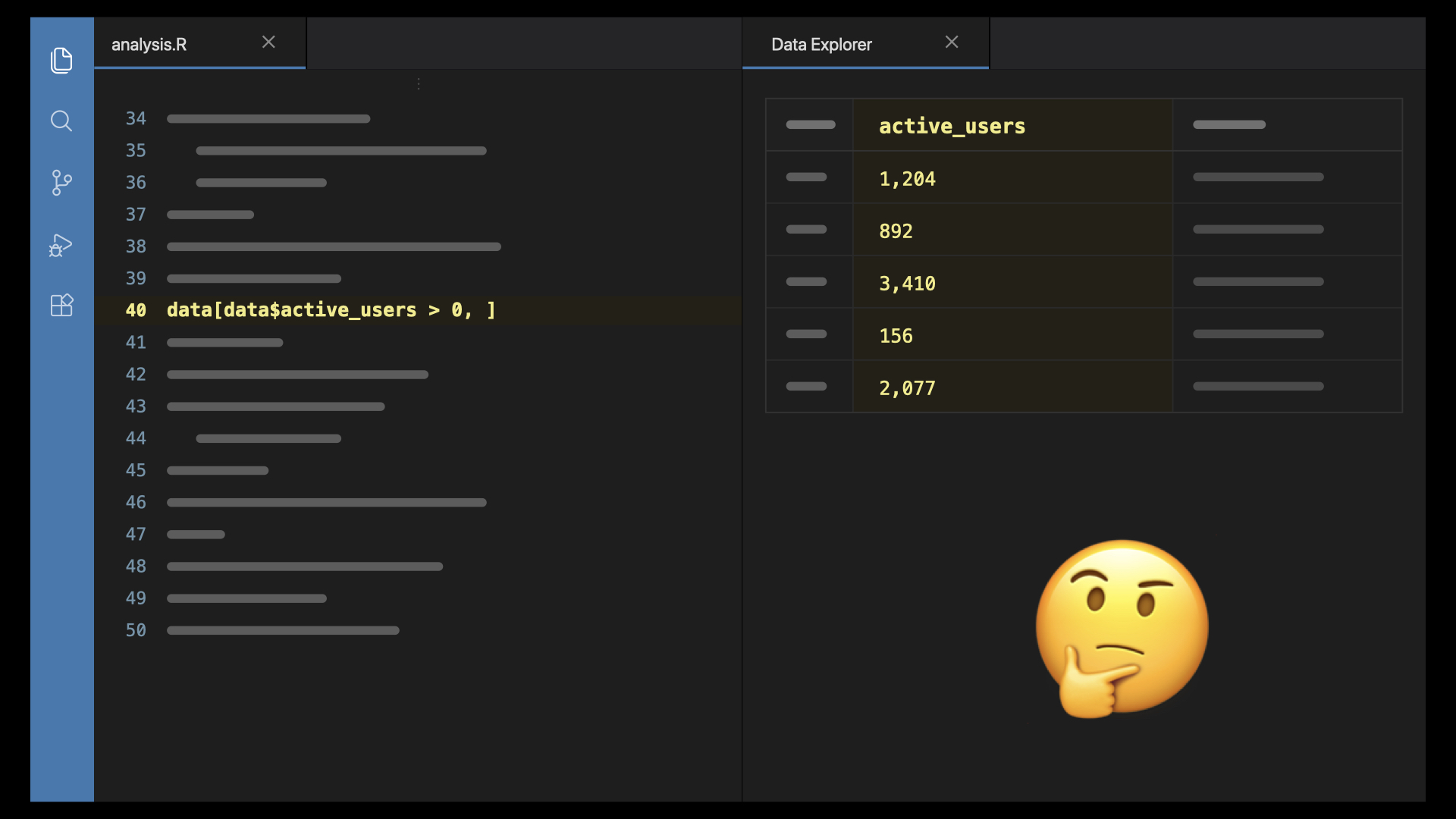Screen dimensions: 1456x819
Task: Open the Explorer files icon in sidebar
Action: tap(61, 60)
